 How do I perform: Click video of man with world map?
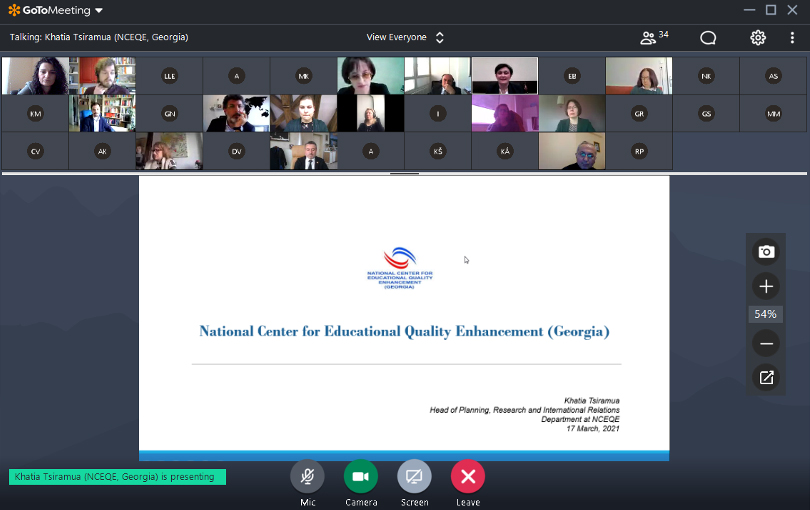click(x=237, y=114)
